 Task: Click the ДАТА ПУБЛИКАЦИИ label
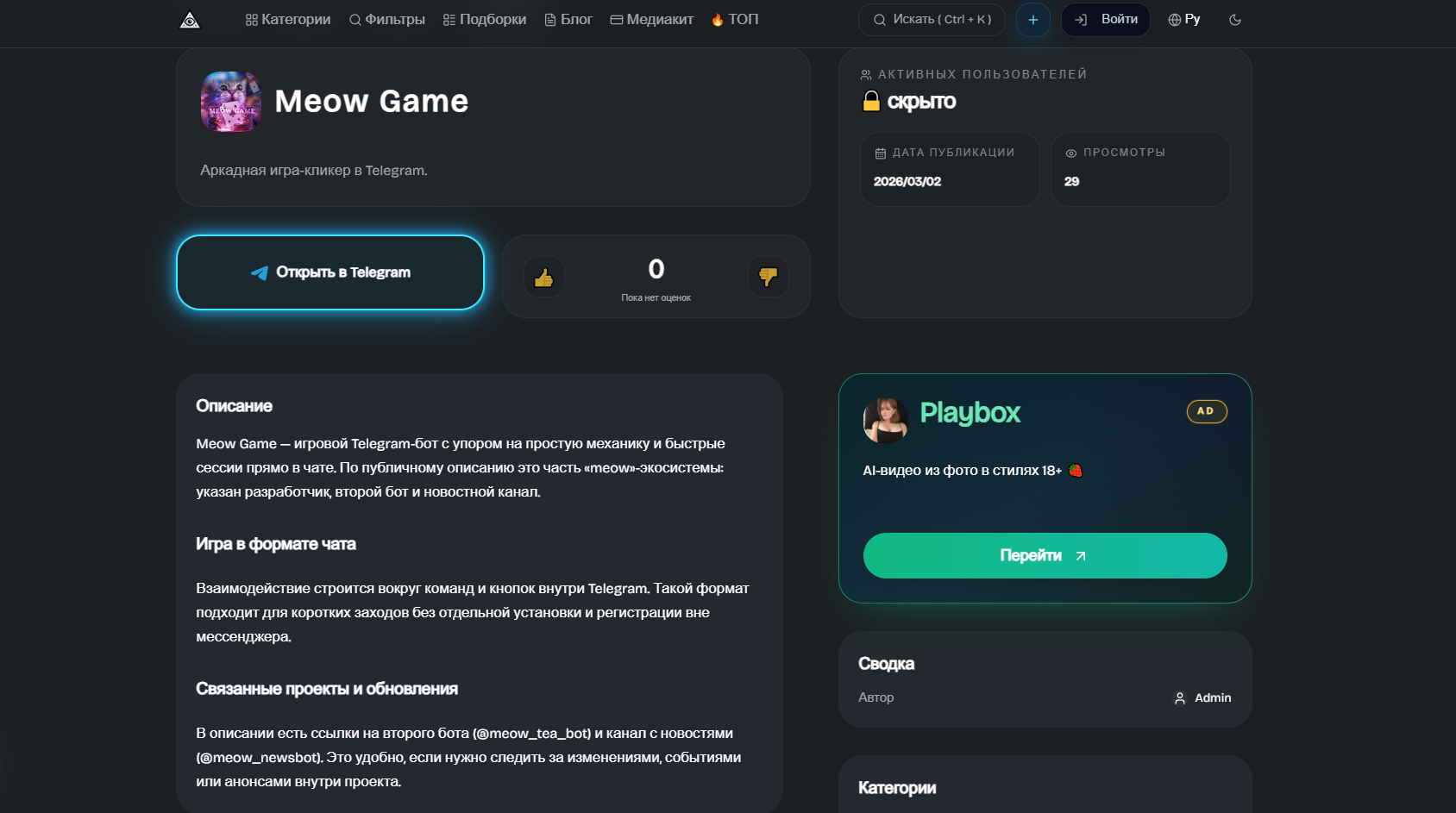click(954, 153)
